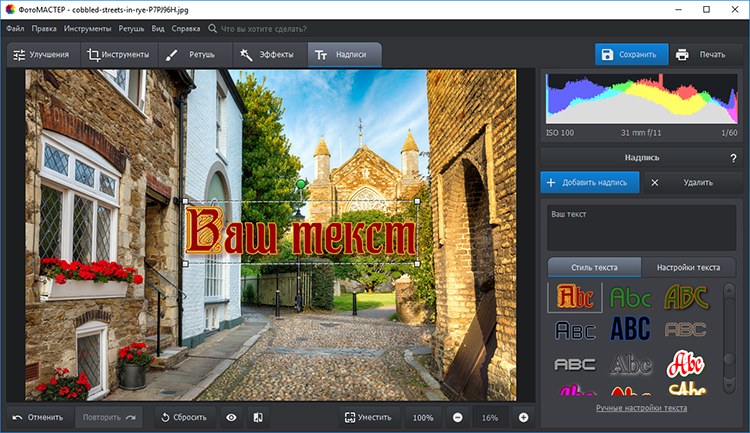Select the gray embossed Abc text style

point(630,365)
